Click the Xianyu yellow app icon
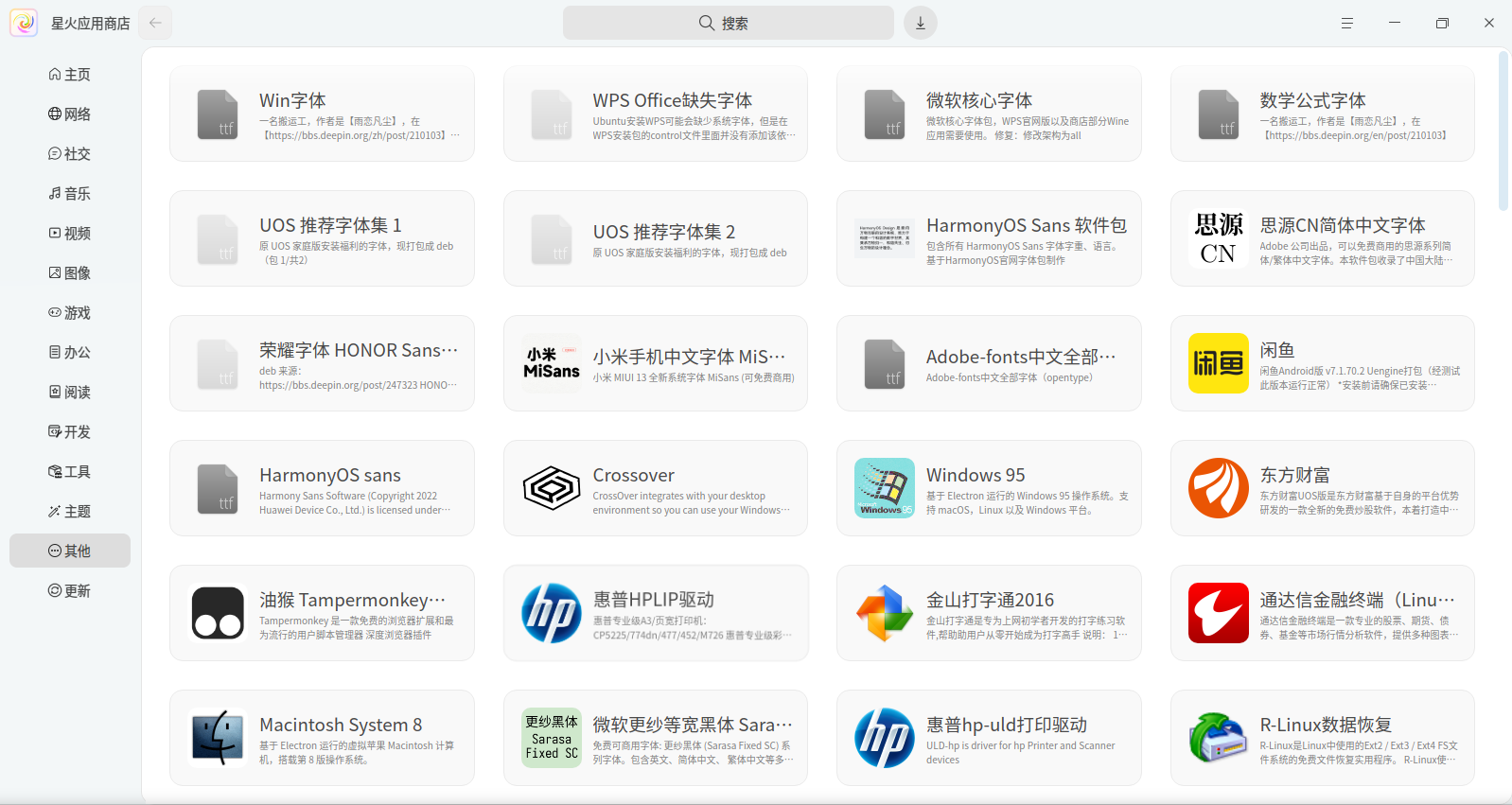Viewport: 1512px width, 805px height. 1218,363
